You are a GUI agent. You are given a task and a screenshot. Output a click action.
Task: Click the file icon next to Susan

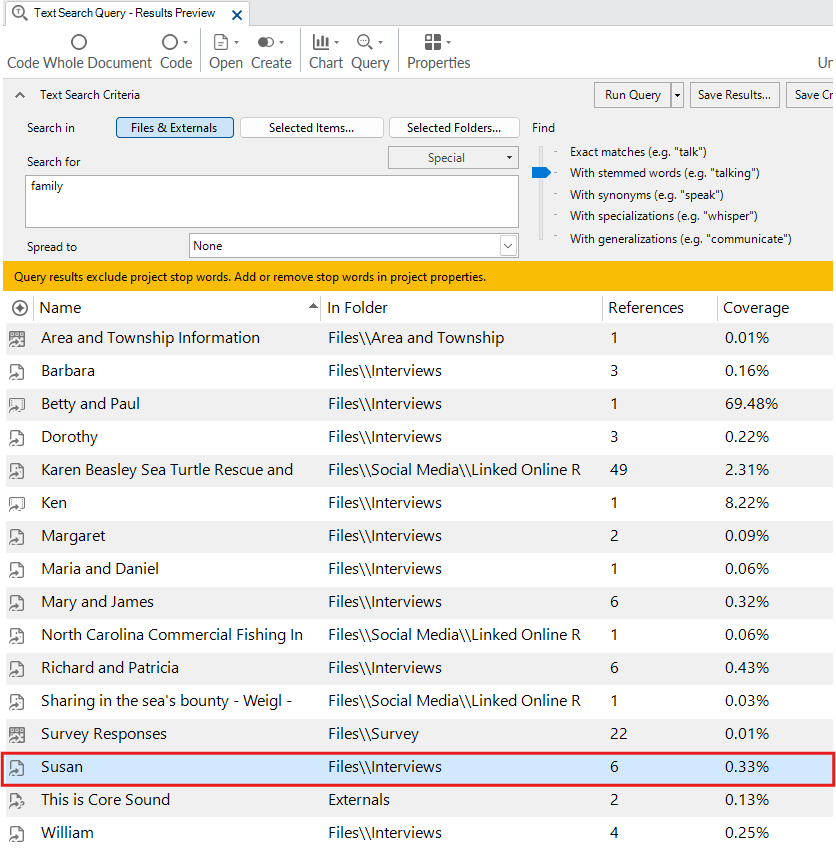pyautogui.click(x=17, y=768)
